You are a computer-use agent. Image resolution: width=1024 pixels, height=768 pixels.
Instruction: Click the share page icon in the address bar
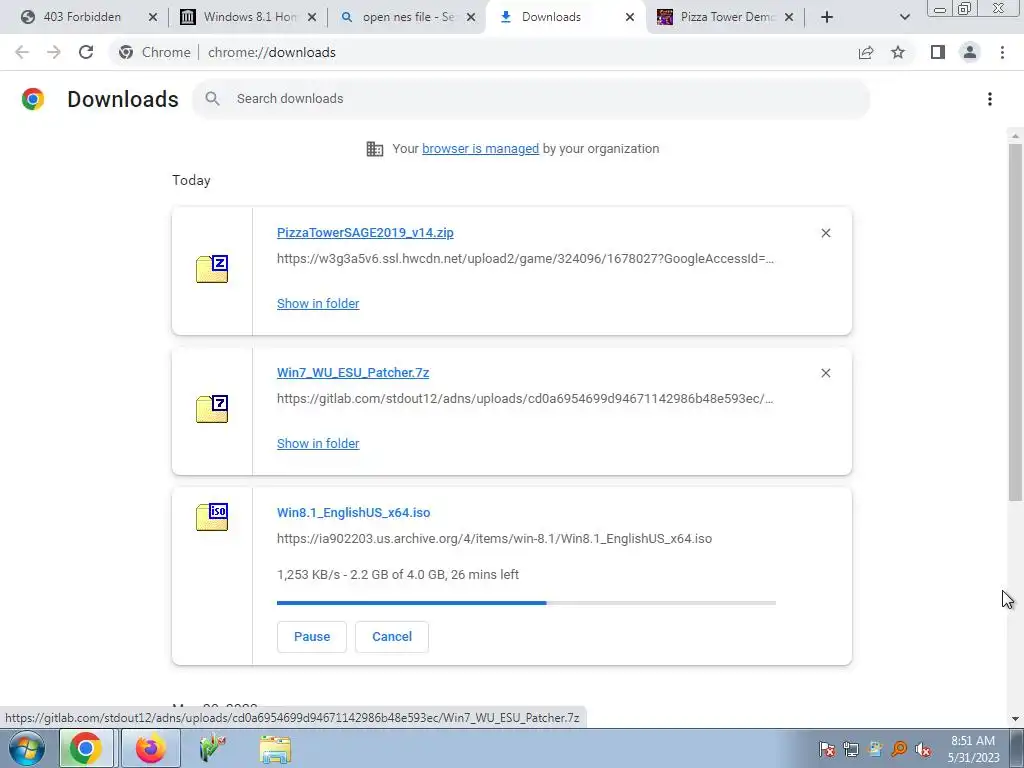866,52
